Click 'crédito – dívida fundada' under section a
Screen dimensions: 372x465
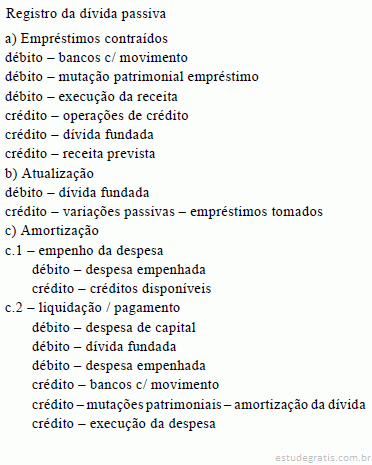coord(79,135)
